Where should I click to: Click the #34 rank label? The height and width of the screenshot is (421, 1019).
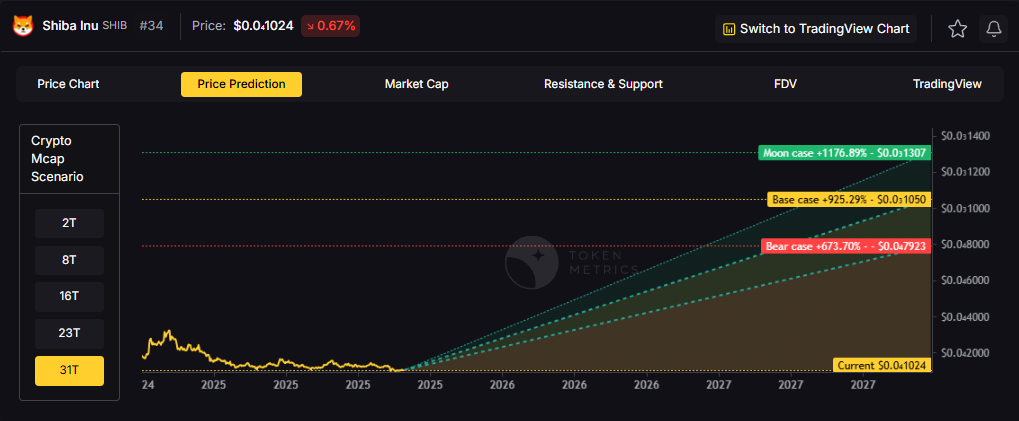point(151,27)
